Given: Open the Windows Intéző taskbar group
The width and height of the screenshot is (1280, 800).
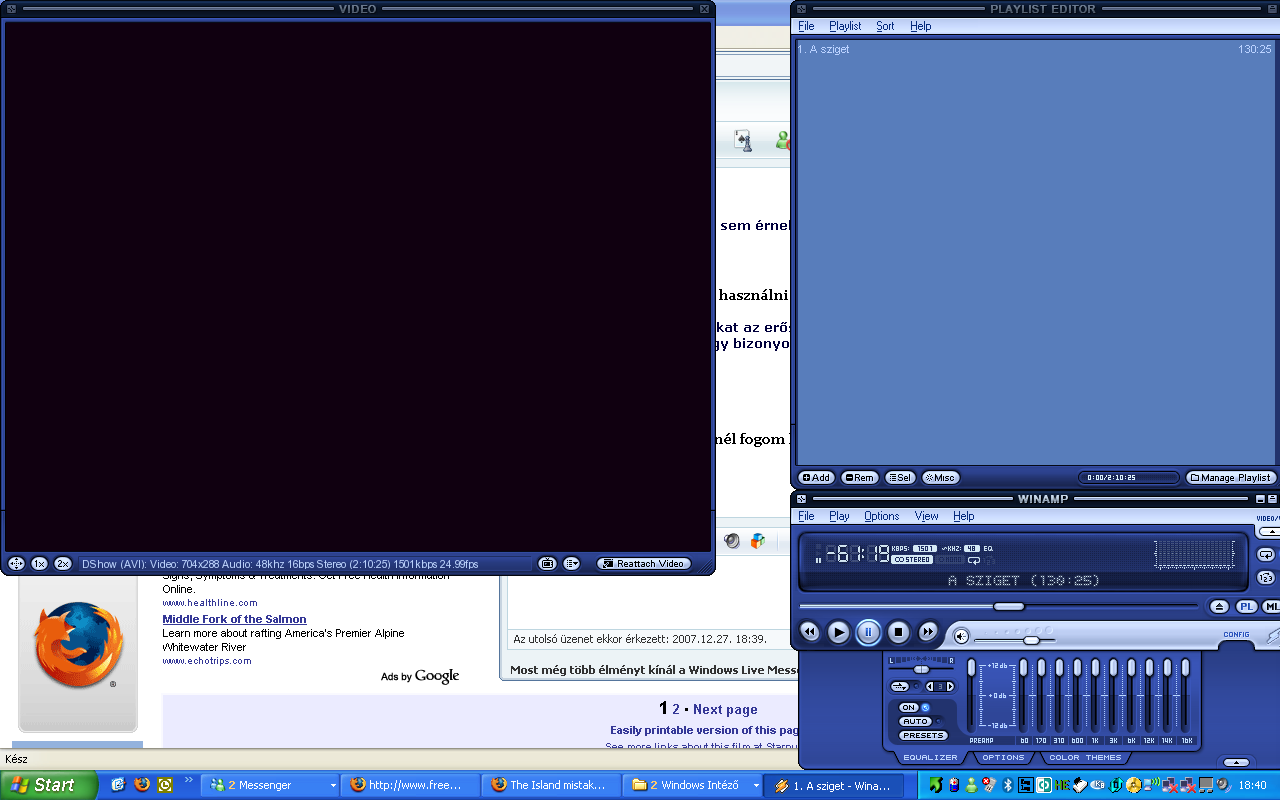Looking at the screenshot, I should 692,785.
